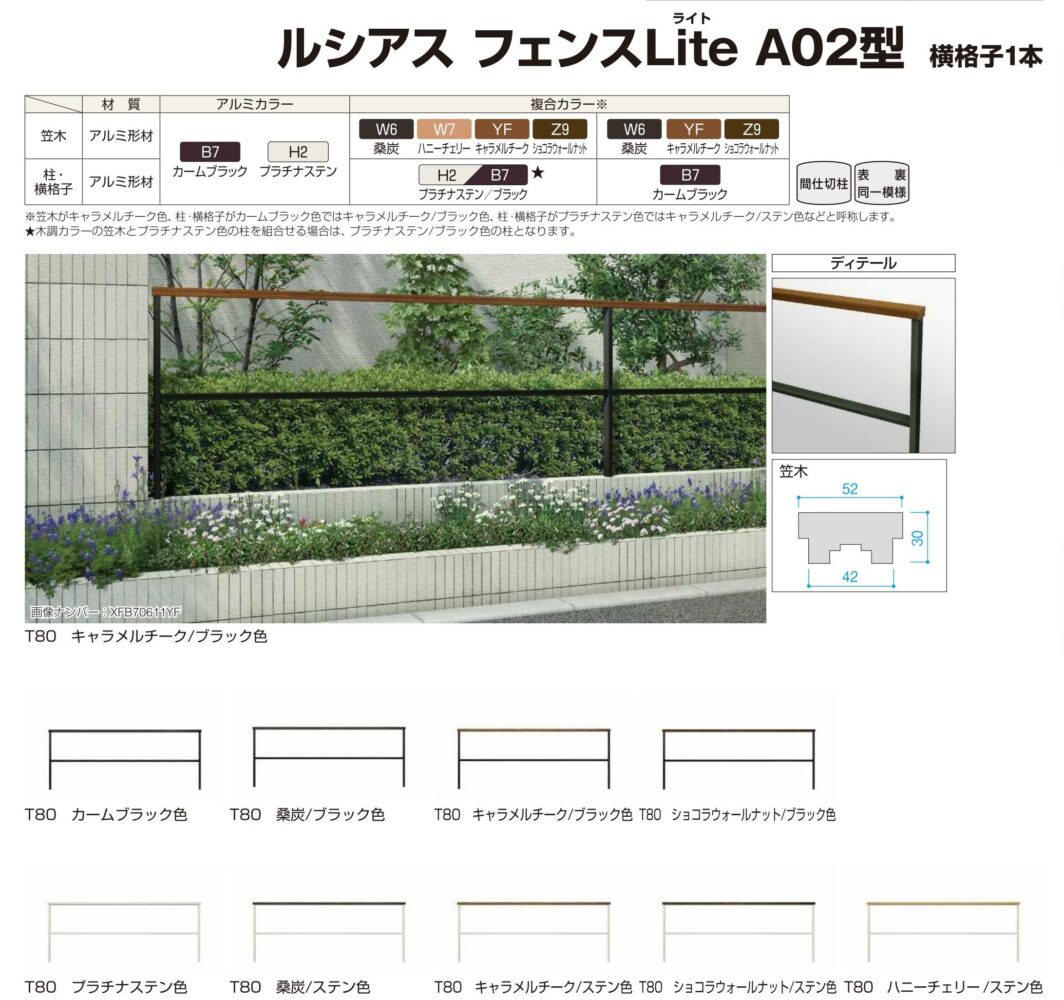This screenshot has width=1064, height=1000.
Task: Click the 笠木 row label in the table
Action: point(53,136)
